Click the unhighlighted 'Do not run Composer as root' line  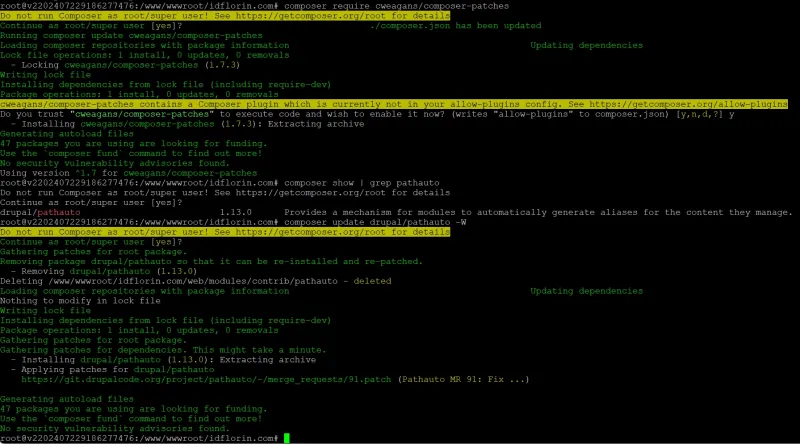[225, 192]
